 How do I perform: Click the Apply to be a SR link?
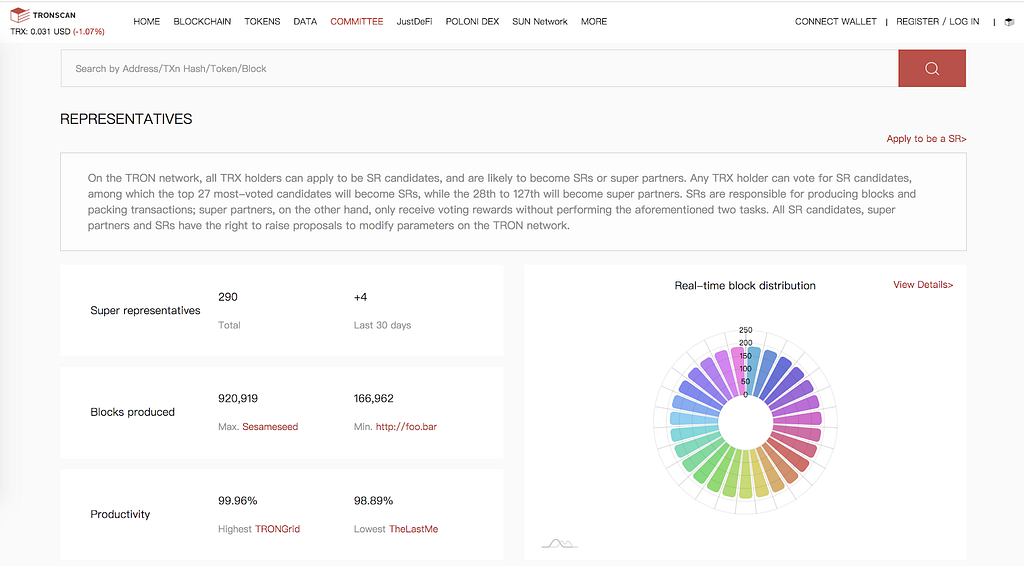[926, 138]
